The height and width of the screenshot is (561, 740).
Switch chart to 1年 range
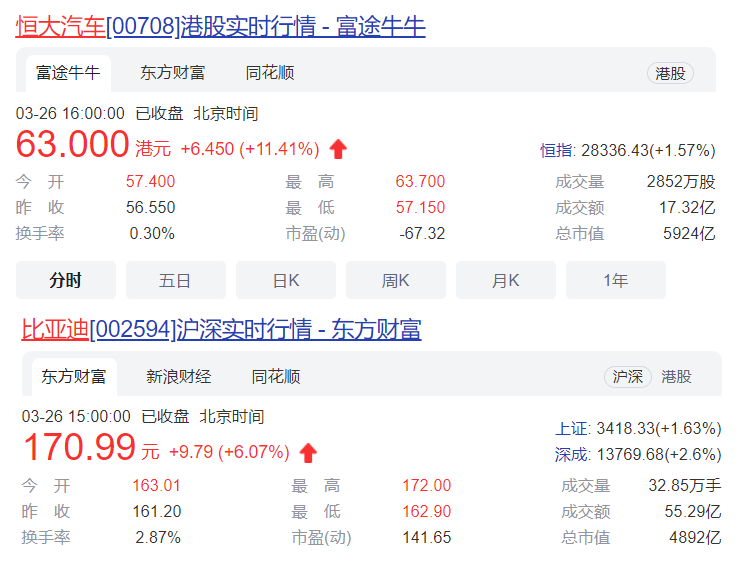615,280
